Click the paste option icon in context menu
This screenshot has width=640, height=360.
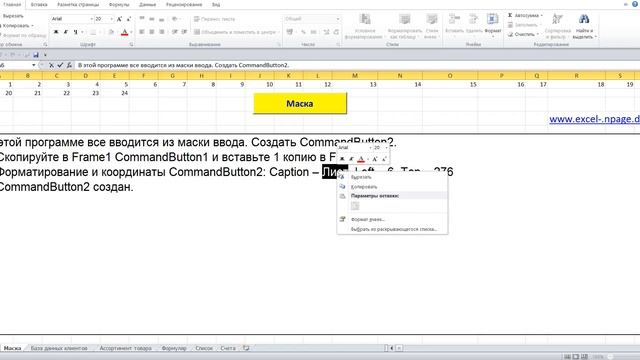[x=355, y=206]
